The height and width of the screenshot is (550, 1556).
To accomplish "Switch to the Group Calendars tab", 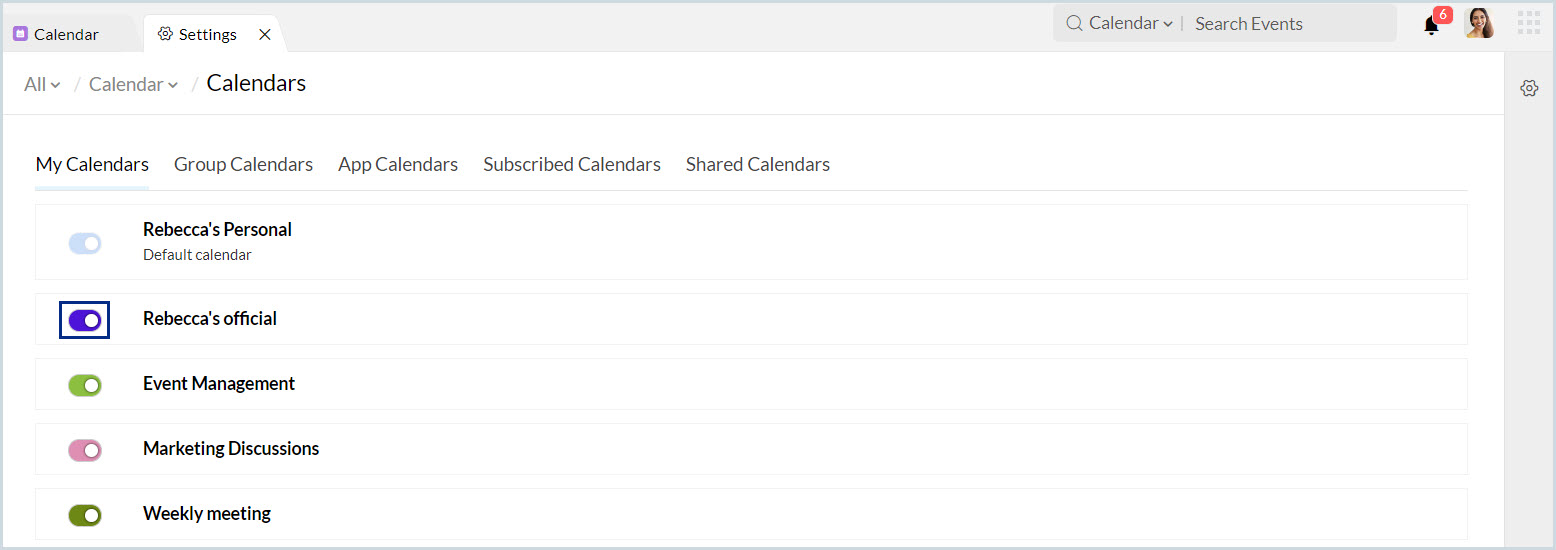I will click(243, 165).
